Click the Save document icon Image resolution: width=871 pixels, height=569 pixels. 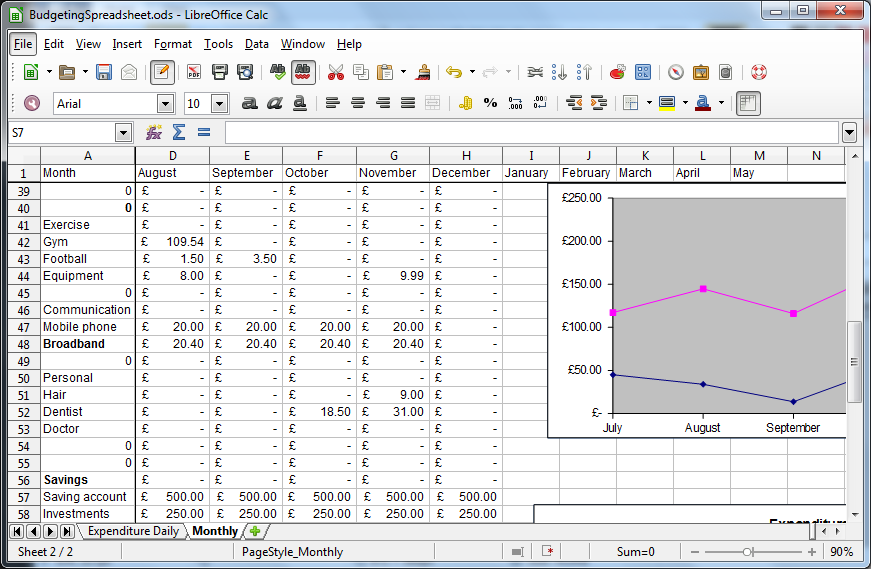point(104,72)
